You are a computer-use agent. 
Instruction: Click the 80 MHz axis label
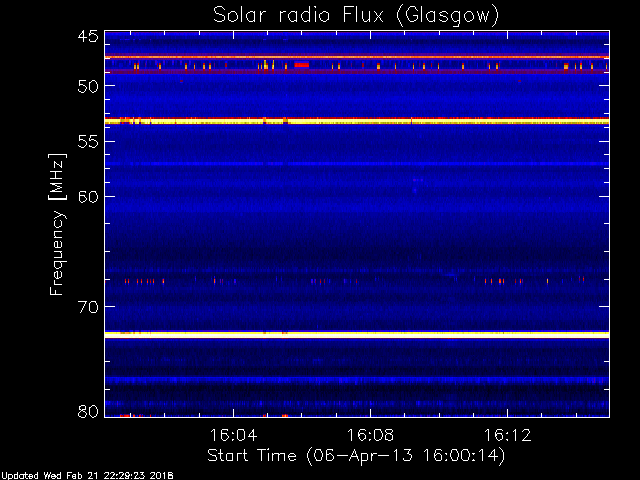pyautogui.click(x=88, y=411)
